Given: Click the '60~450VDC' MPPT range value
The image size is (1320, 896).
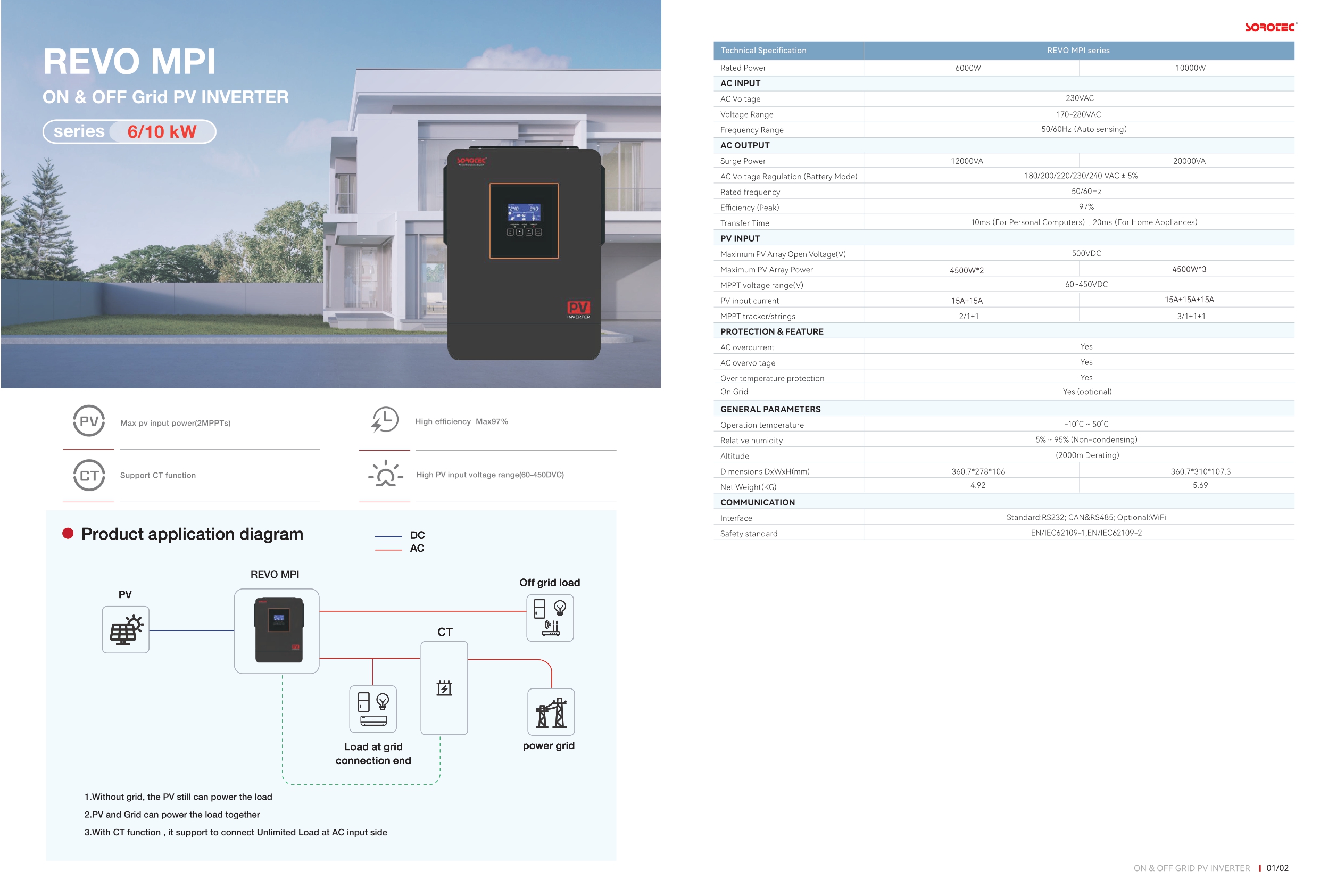Looking at the screenshot, I should click(x=1086, y=284).
